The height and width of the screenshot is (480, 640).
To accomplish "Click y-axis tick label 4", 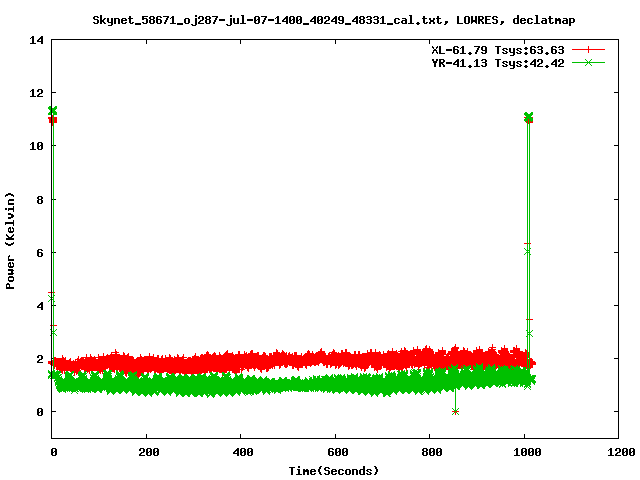I will (40, 306).
